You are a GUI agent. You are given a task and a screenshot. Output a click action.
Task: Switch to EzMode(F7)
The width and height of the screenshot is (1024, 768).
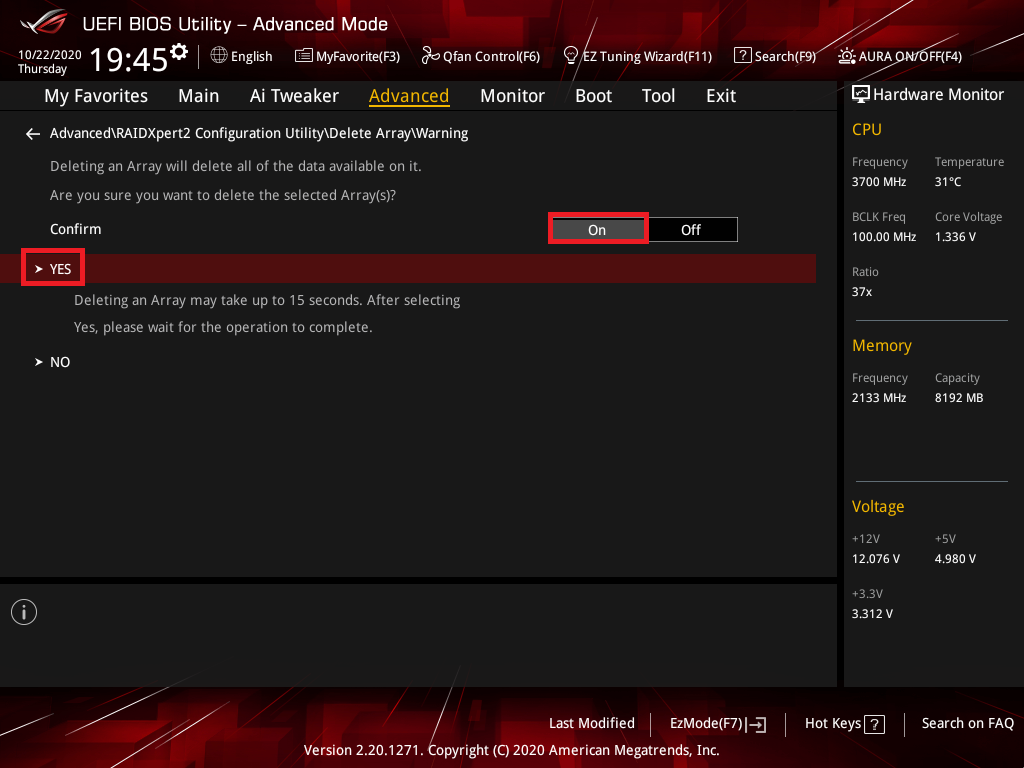pos(717,724)
